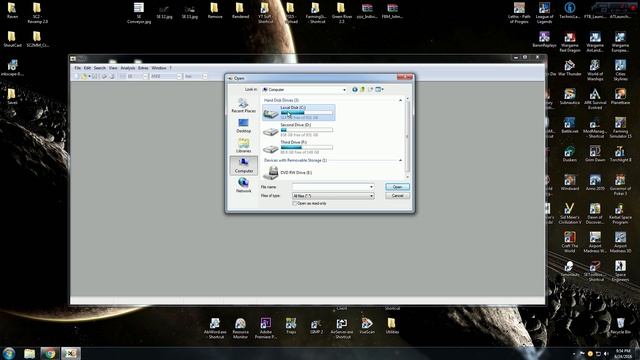Image resolution: width=640 pixels, height=360 pixels.
Task: Click the Back navigation icon in Open dialog
Action: pyautogui.click(x=354, y=89)
